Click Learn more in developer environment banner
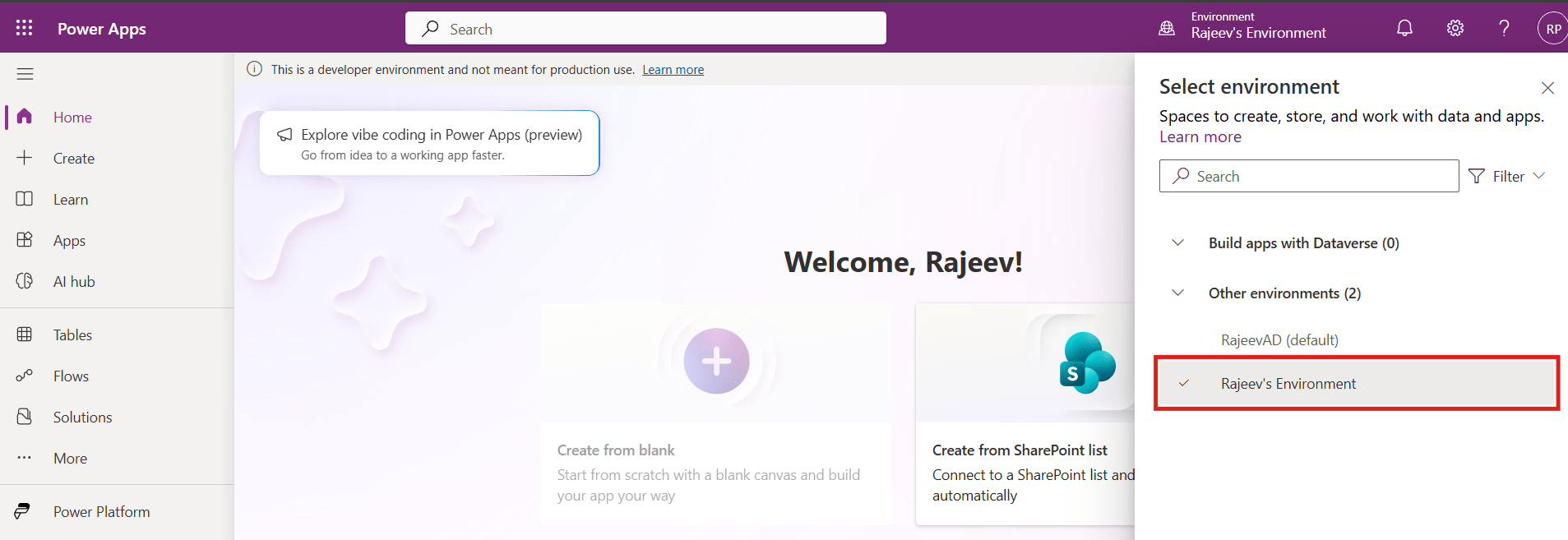 [673, 70]
